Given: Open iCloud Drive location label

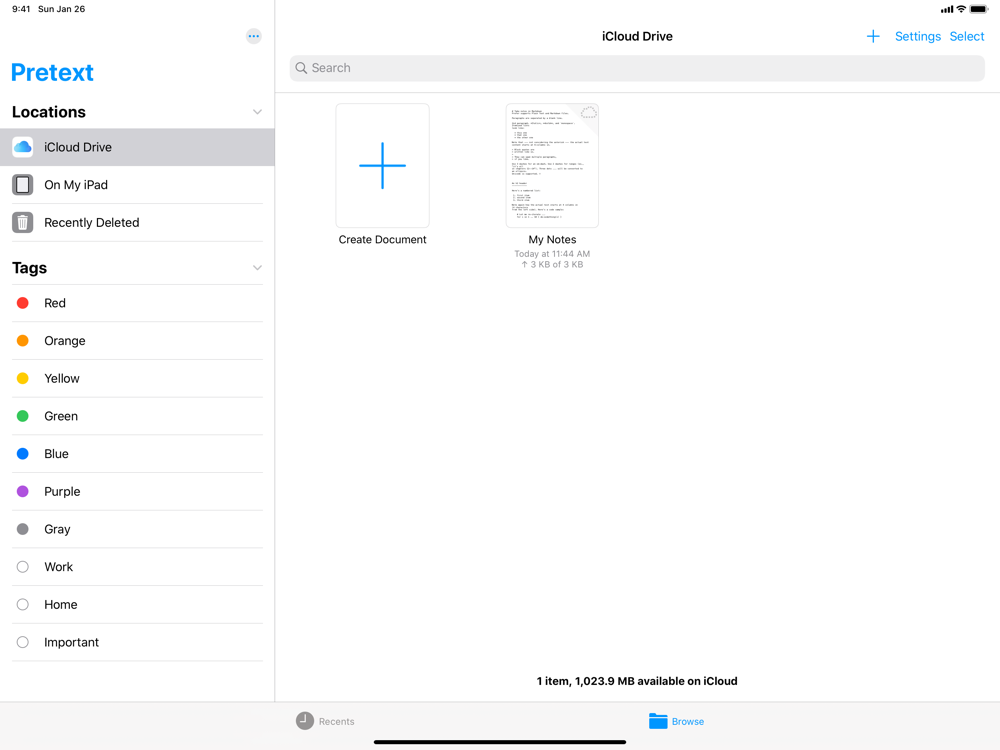Looking at the screenshot, I should pos(78,147).
